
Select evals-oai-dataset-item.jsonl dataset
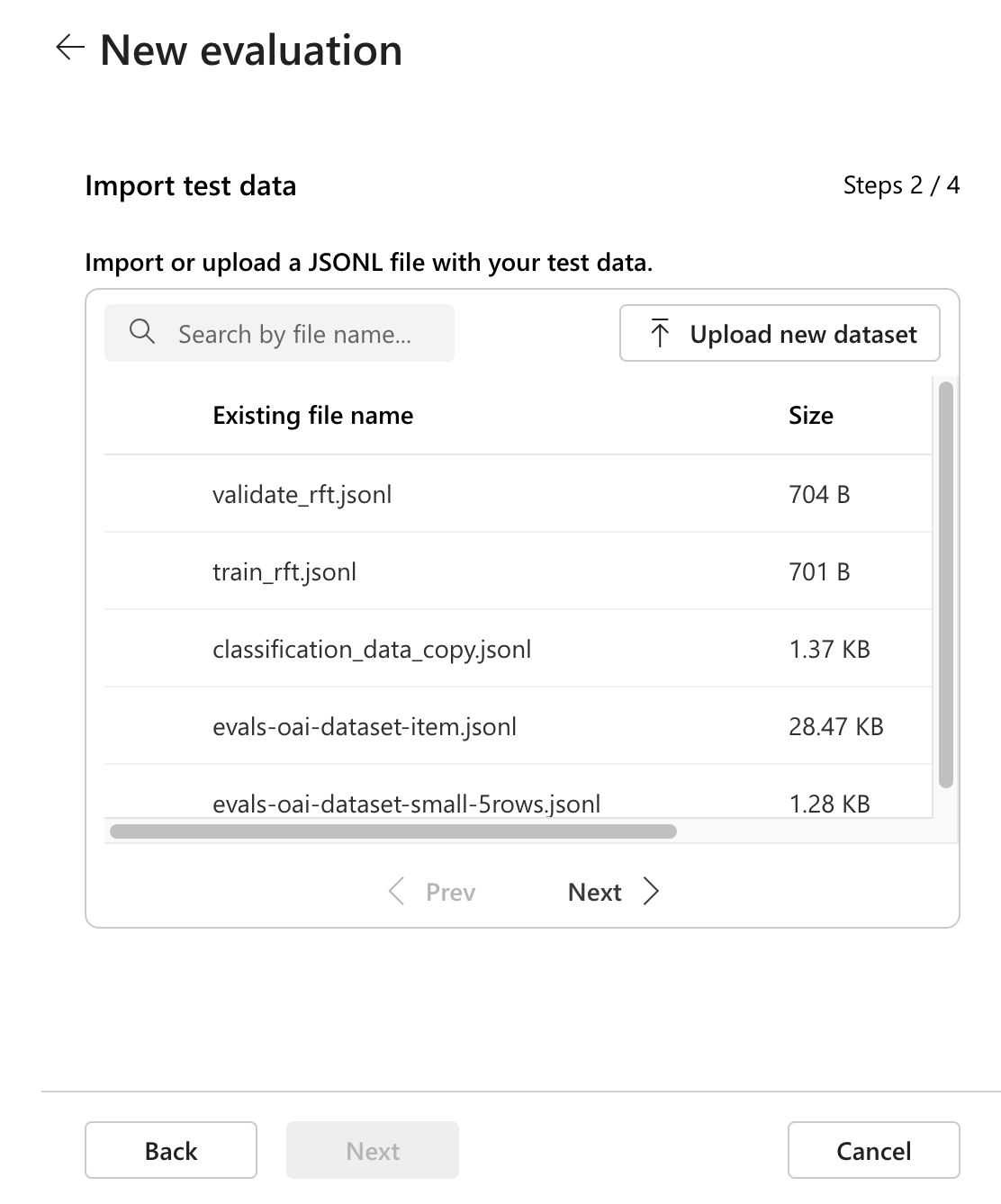[x=365, y=726]
